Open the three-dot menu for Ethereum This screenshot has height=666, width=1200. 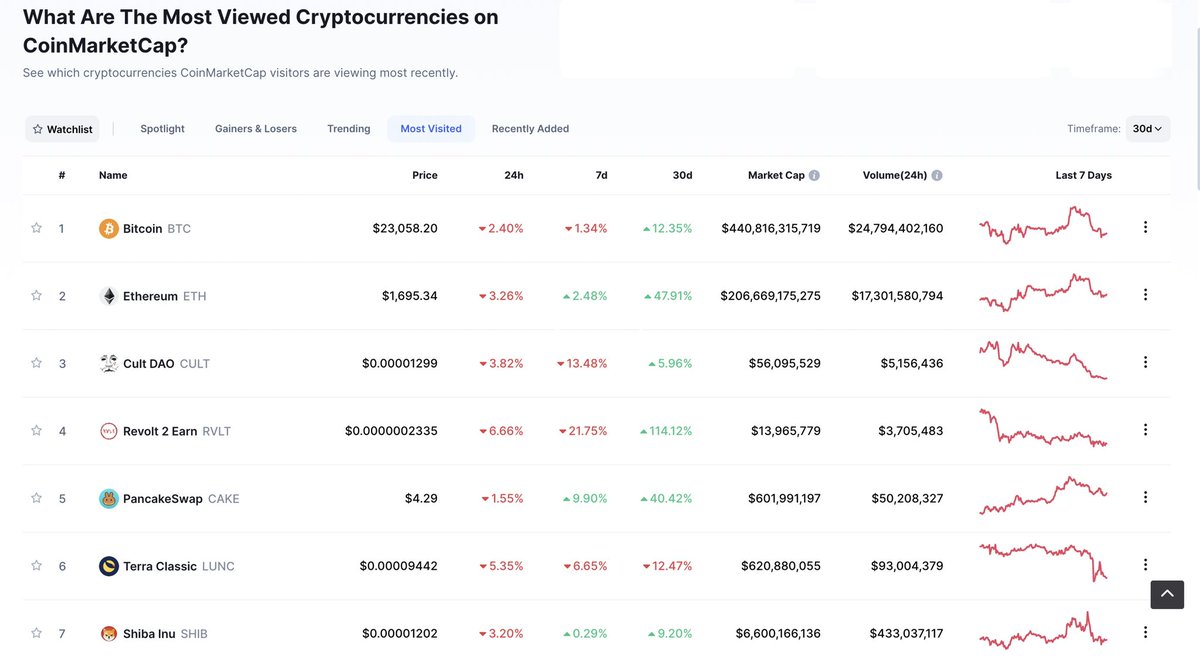(x=1145, y=295)
